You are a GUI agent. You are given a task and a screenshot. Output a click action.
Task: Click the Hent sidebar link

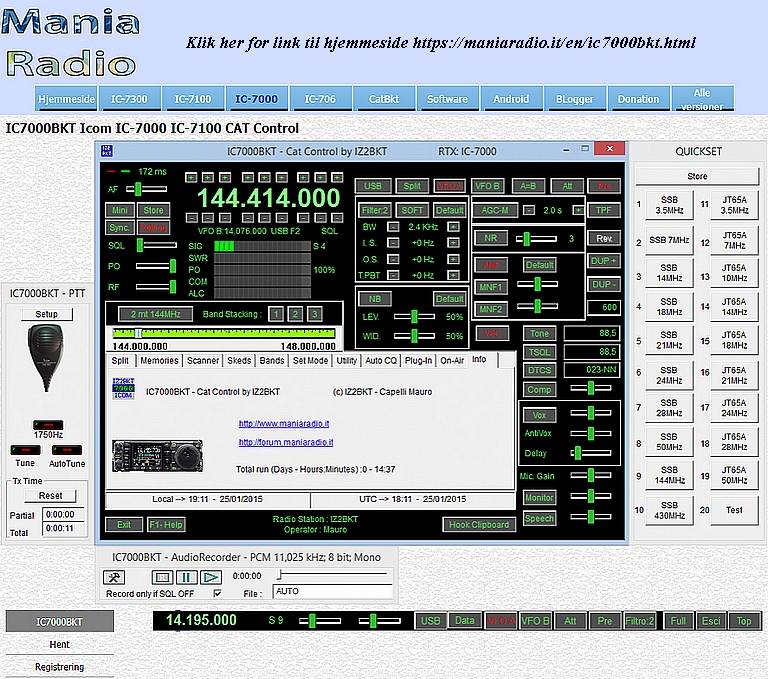[x=59, y=644]
